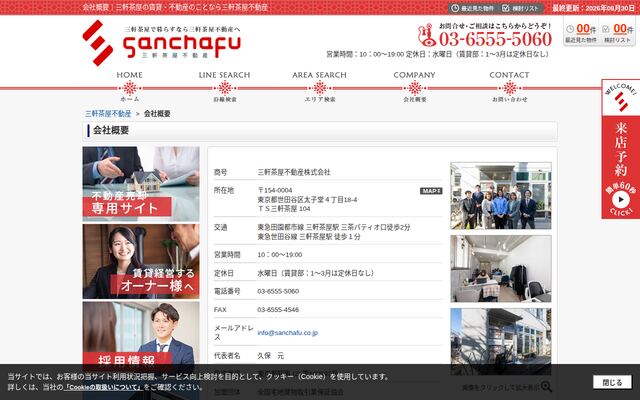Select the FAX number 03-6555-4546
The width and height of the screenshot is (640, 400).
point(278,310)
